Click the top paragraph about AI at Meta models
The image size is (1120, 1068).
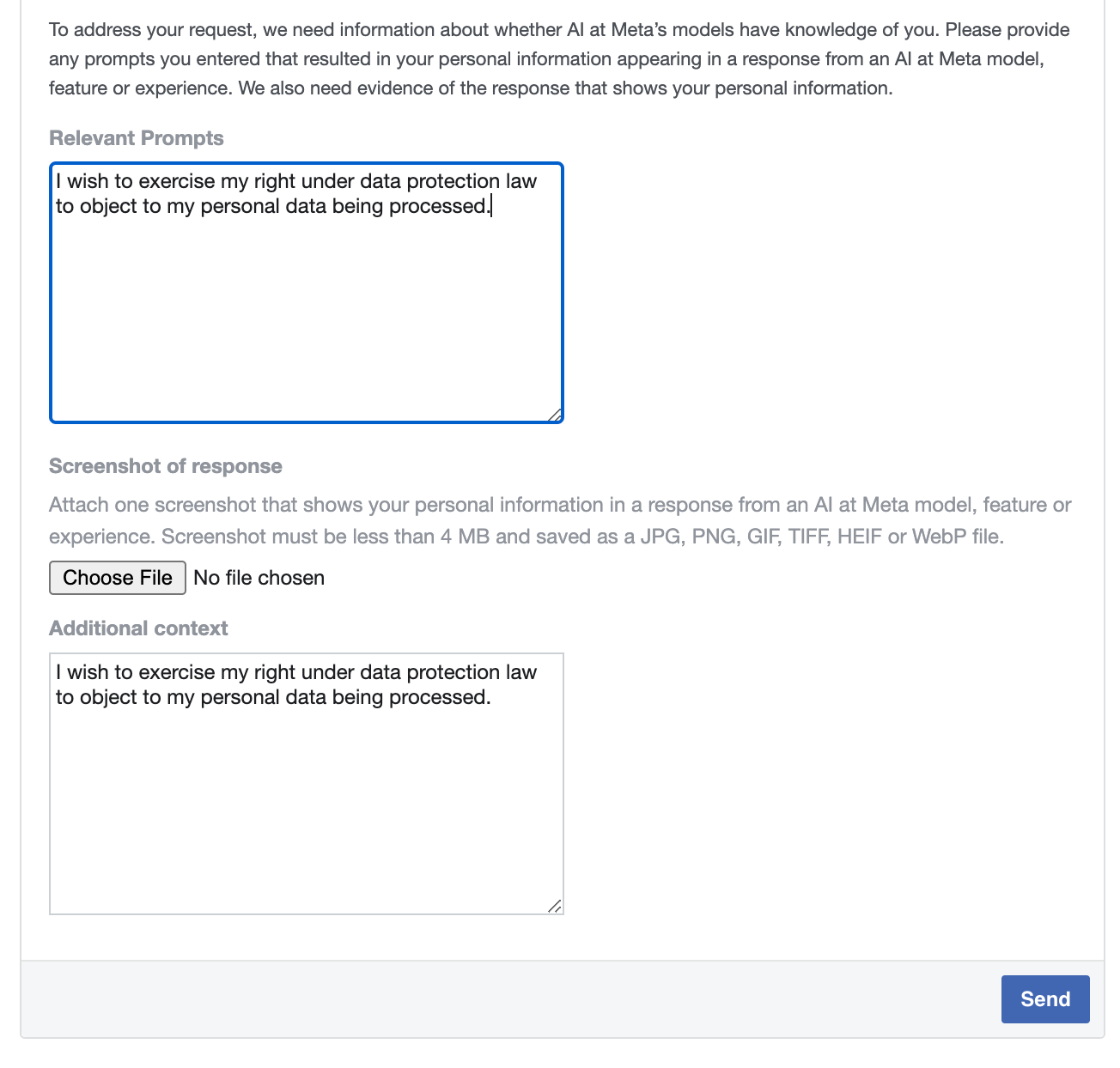558,58
